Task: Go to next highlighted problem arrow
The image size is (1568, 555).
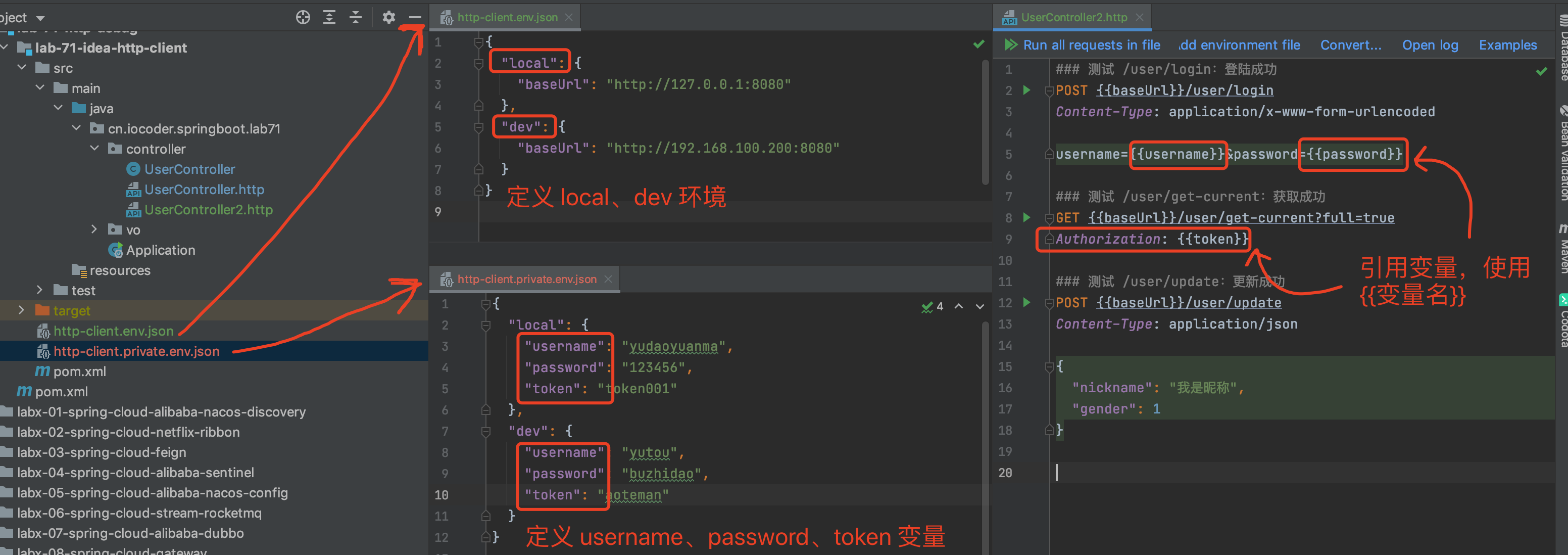Action: point(980,306)
